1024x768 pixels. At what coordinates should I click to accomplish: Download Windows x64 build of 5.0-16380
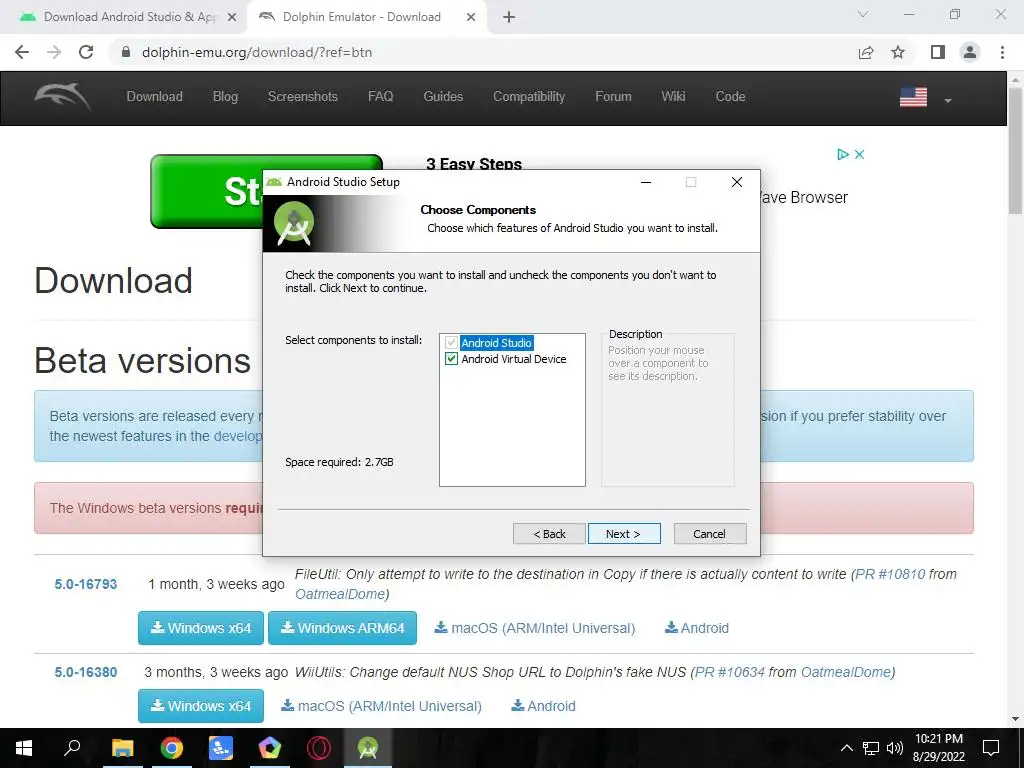200,706
